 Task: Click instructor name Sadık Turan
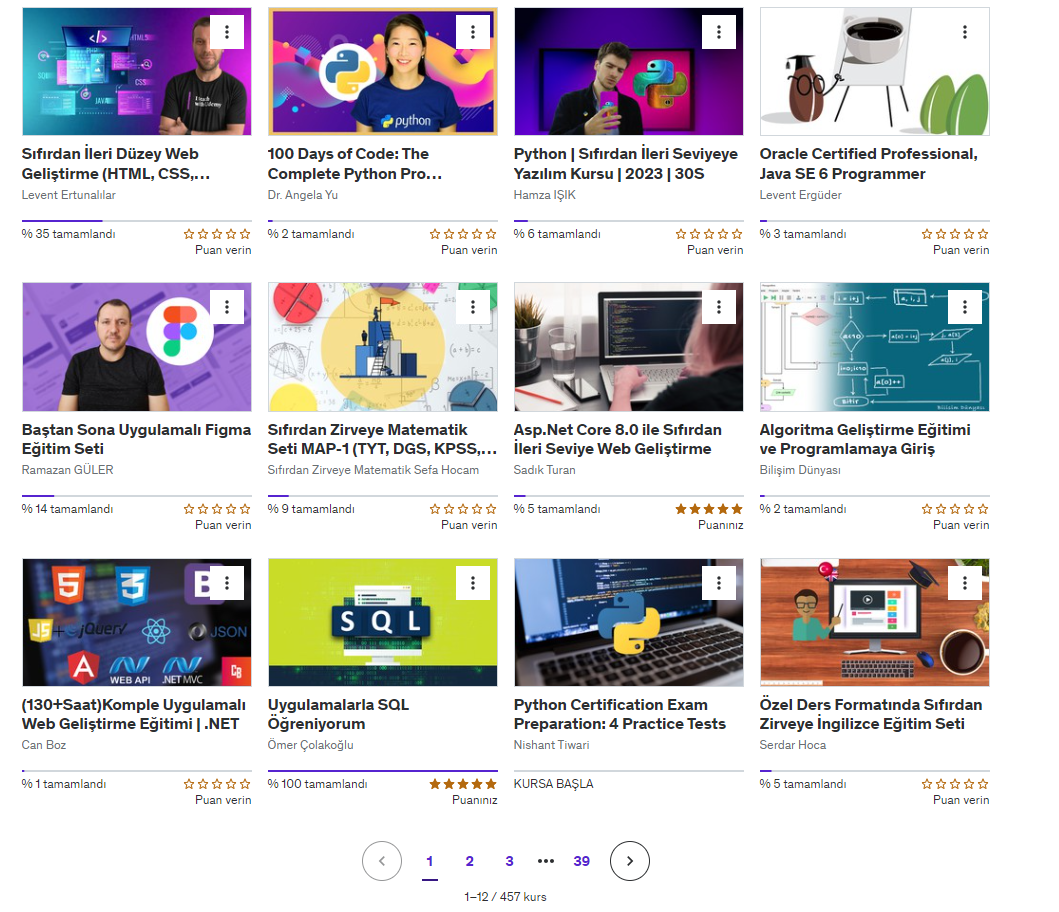(544, 470)
